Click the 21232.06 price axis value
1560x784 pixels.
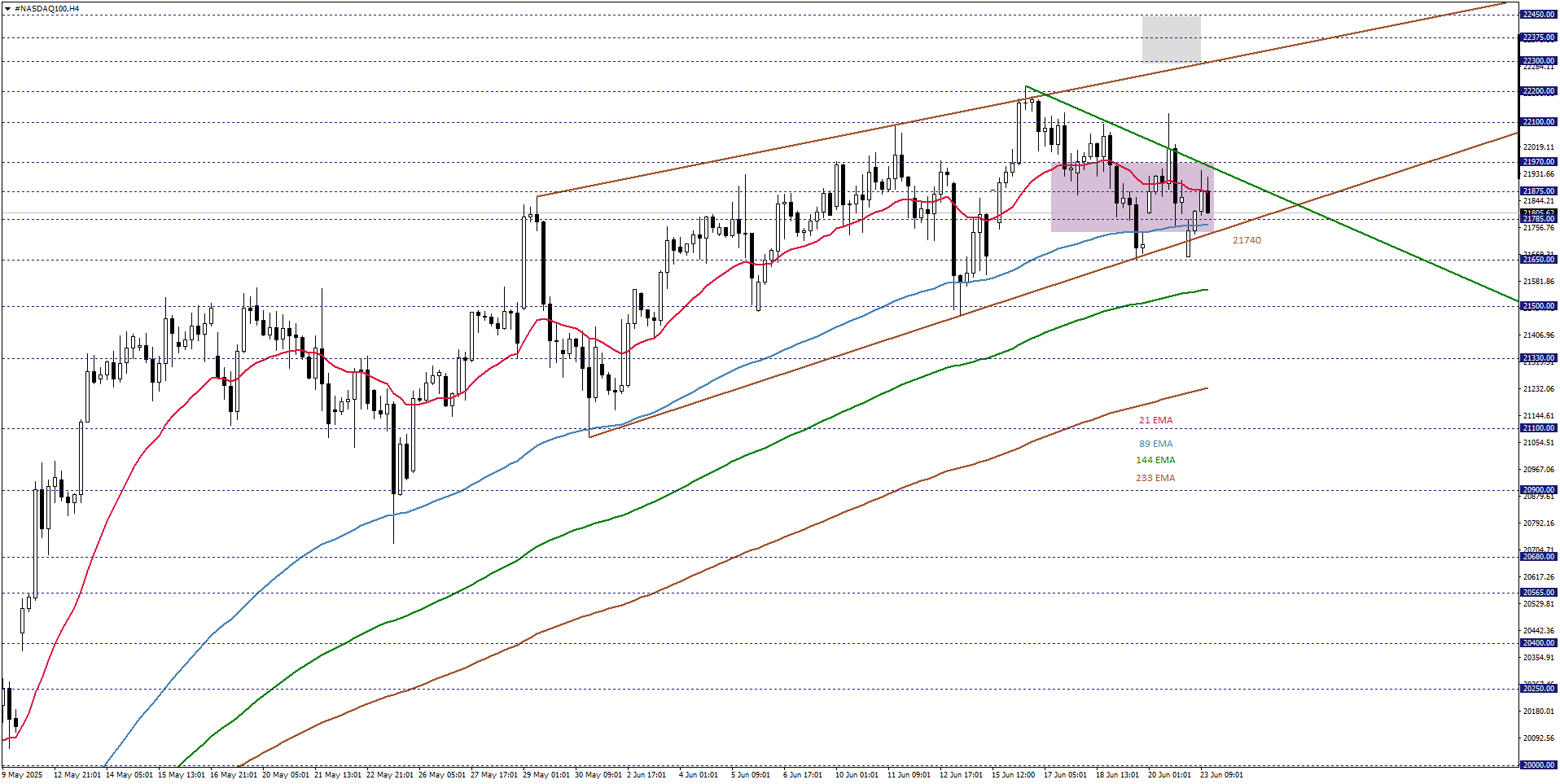point(1538,389)
